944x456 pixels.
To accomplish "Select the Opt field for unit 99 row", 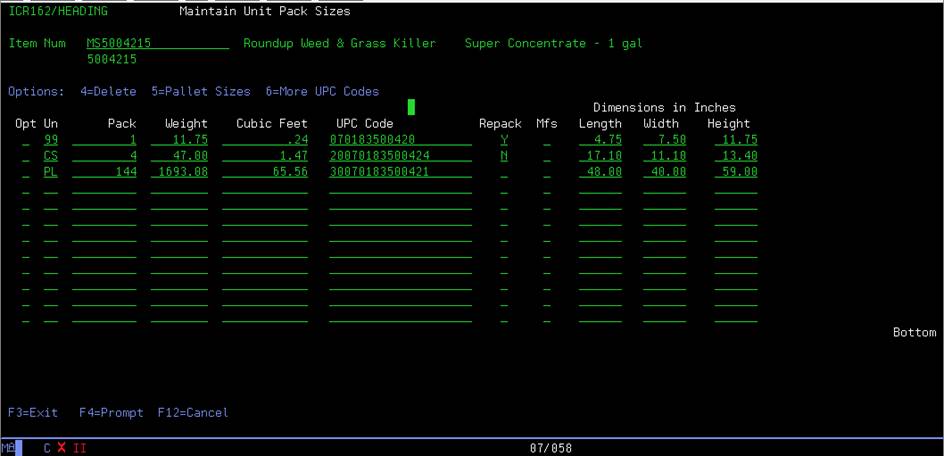I will coord(25,140).
